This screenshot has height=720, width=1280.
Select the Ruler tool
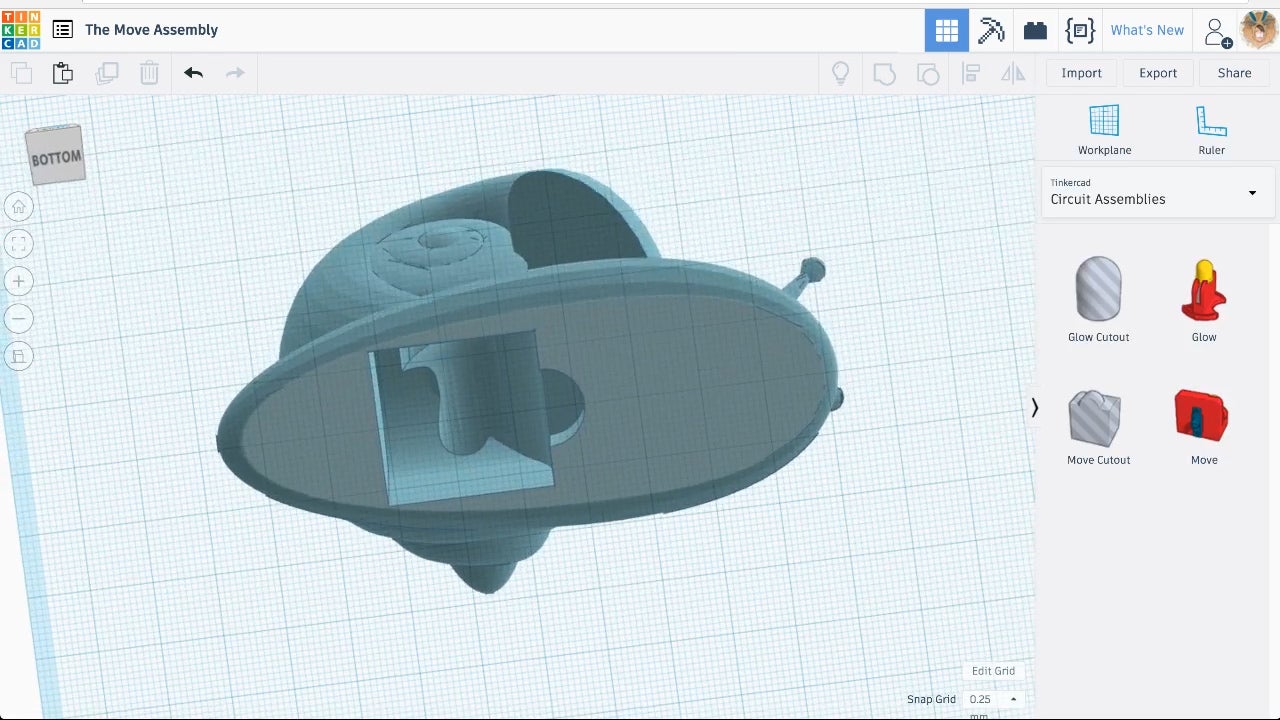(x=1211, y=130)
